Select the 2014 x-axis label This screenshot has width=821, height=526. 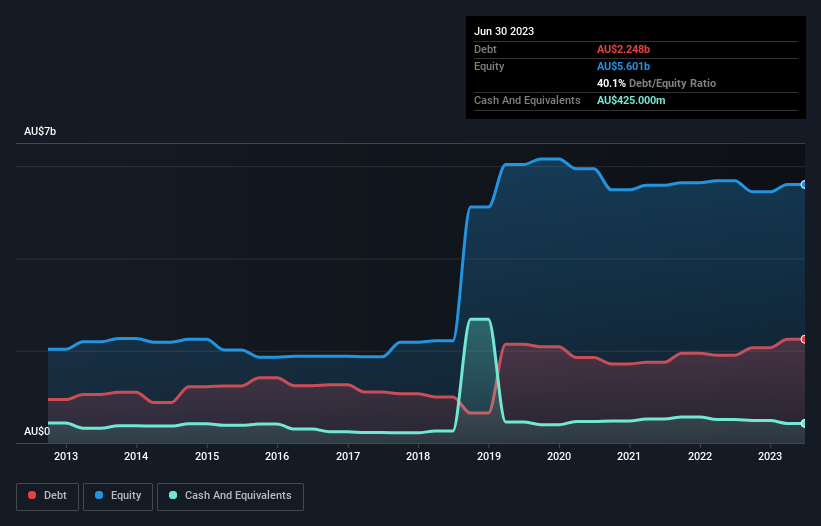coord(136,456)
